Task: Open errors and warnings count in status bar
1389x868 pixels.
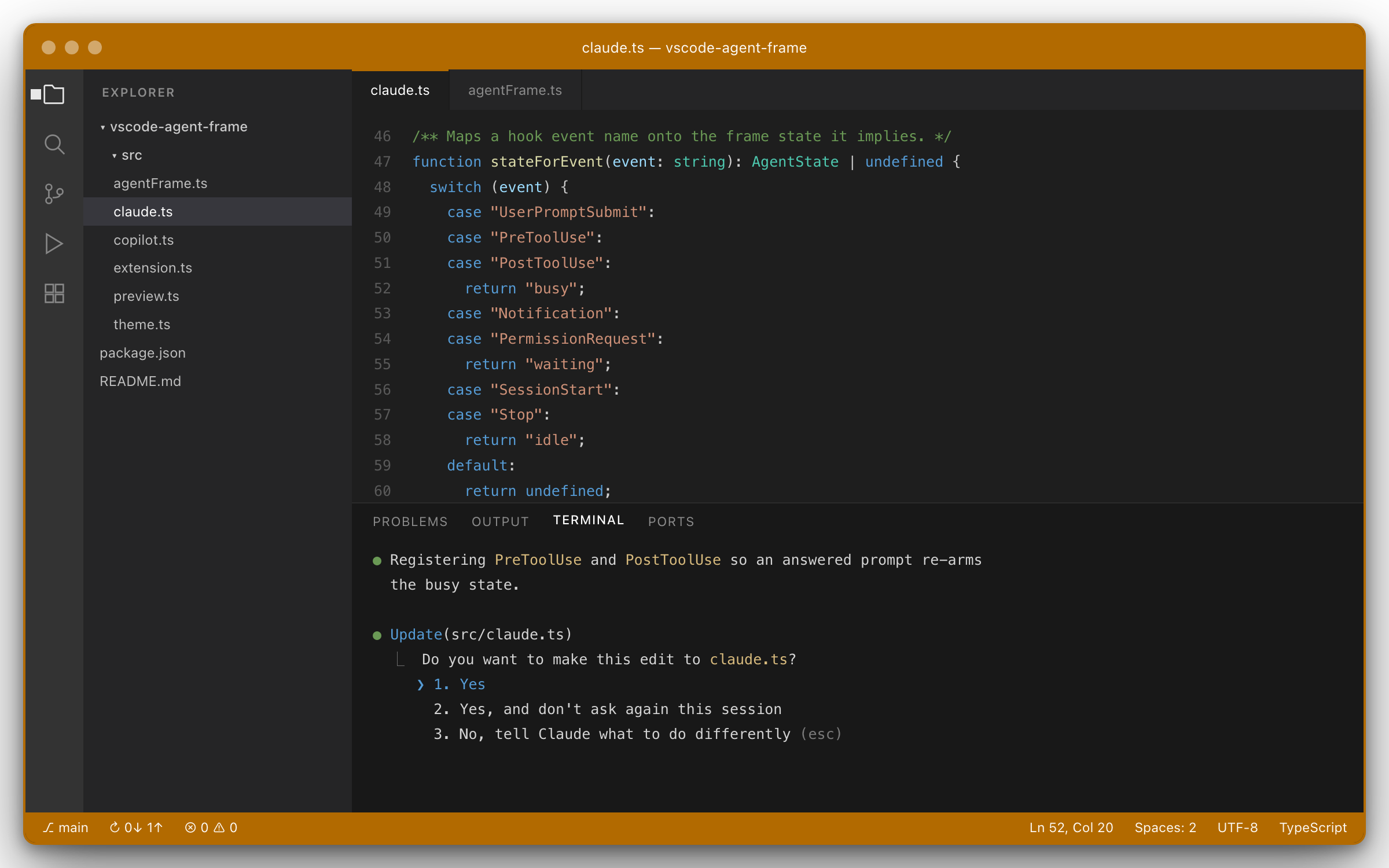Action: click(211, 827)
